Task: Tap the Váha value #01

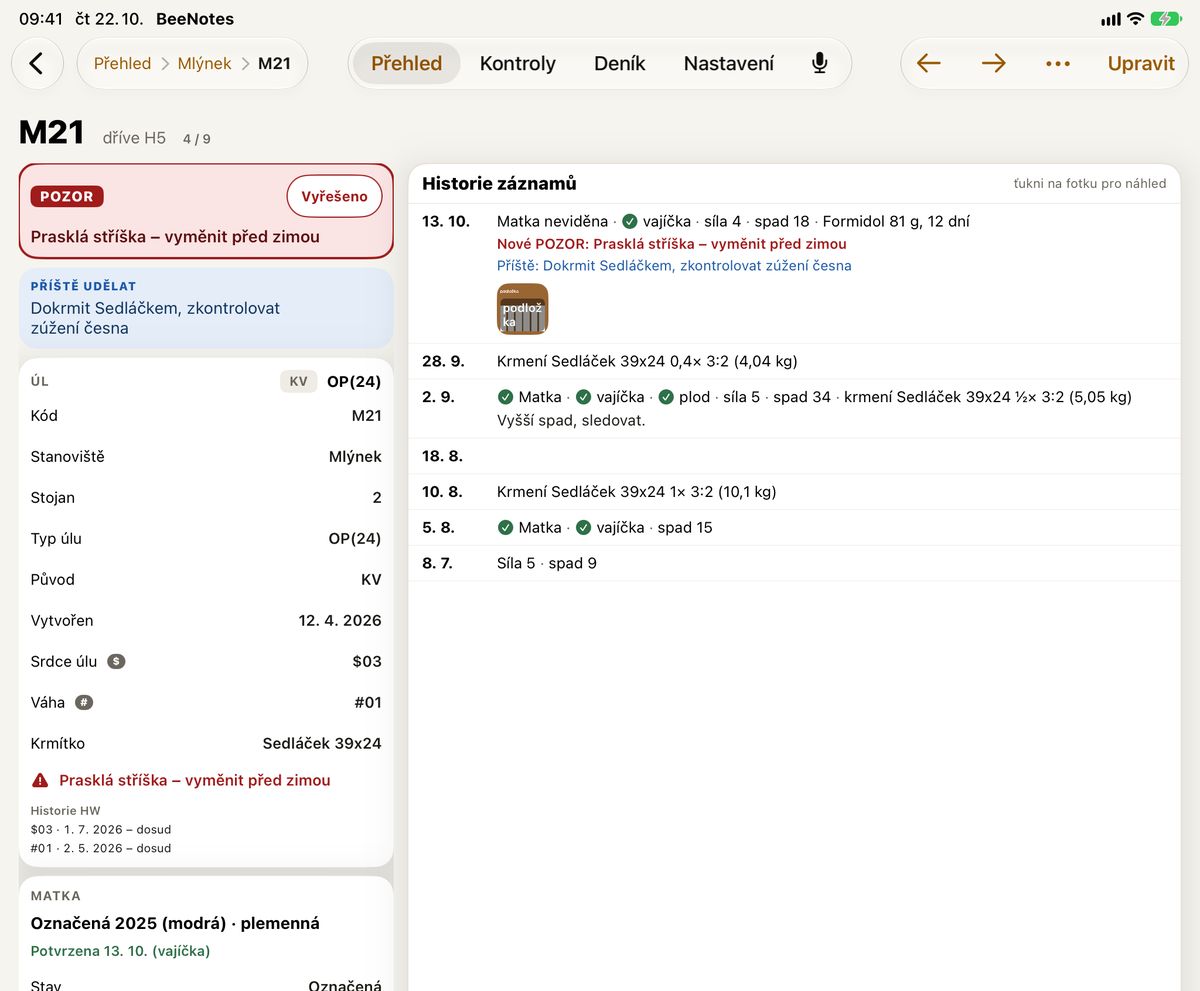Action: point(368,702)
